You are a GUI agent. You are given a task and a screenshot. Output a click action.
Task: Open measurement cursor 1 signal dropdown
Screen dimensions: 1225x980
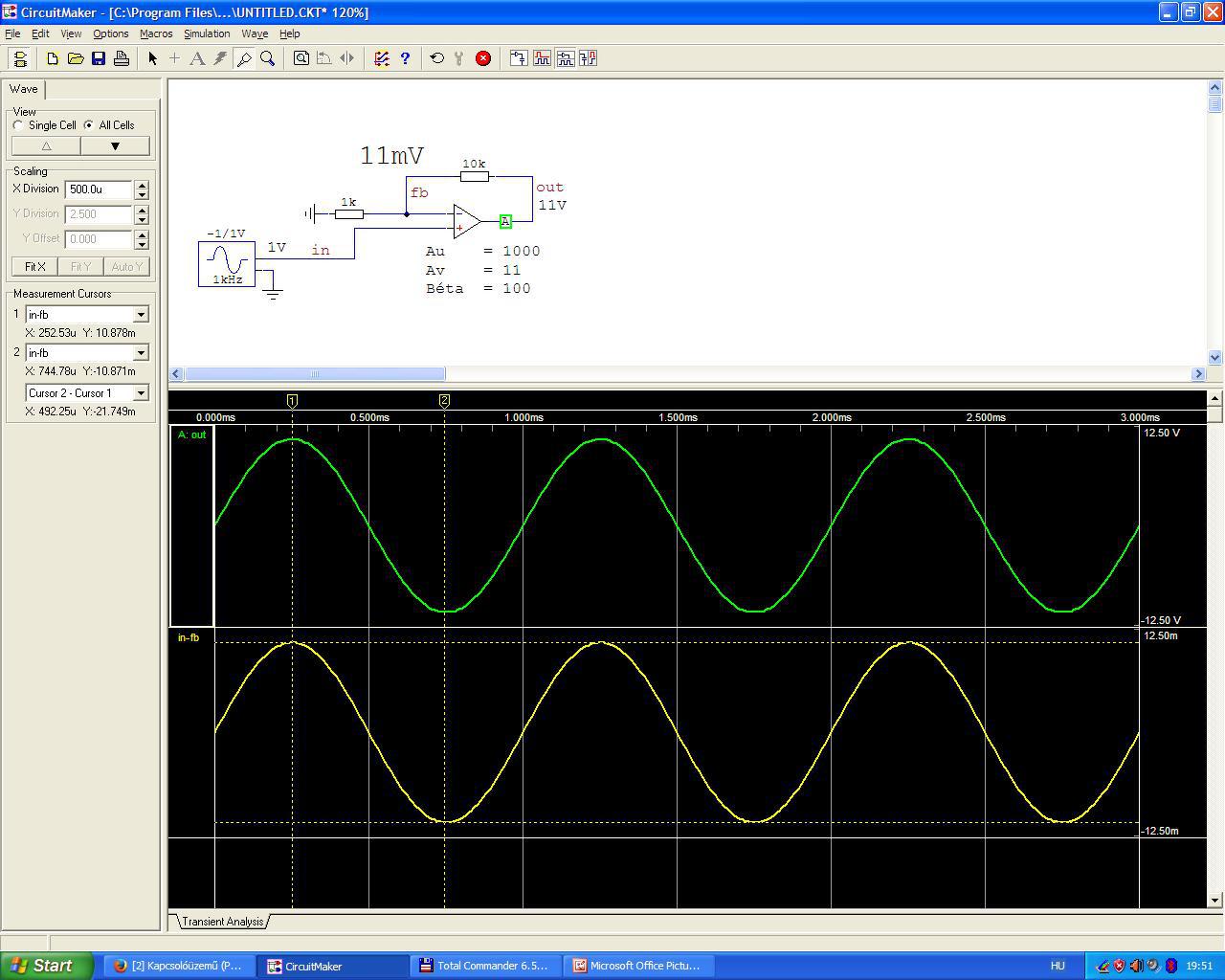point(141,315)
